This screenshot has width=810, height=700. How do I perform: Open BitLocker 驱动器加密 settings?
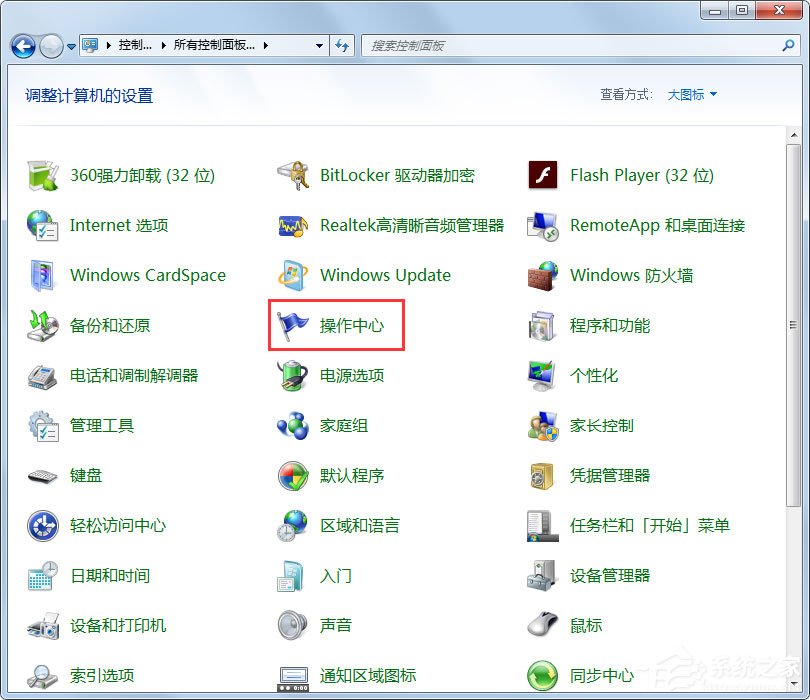click(398, 175)
